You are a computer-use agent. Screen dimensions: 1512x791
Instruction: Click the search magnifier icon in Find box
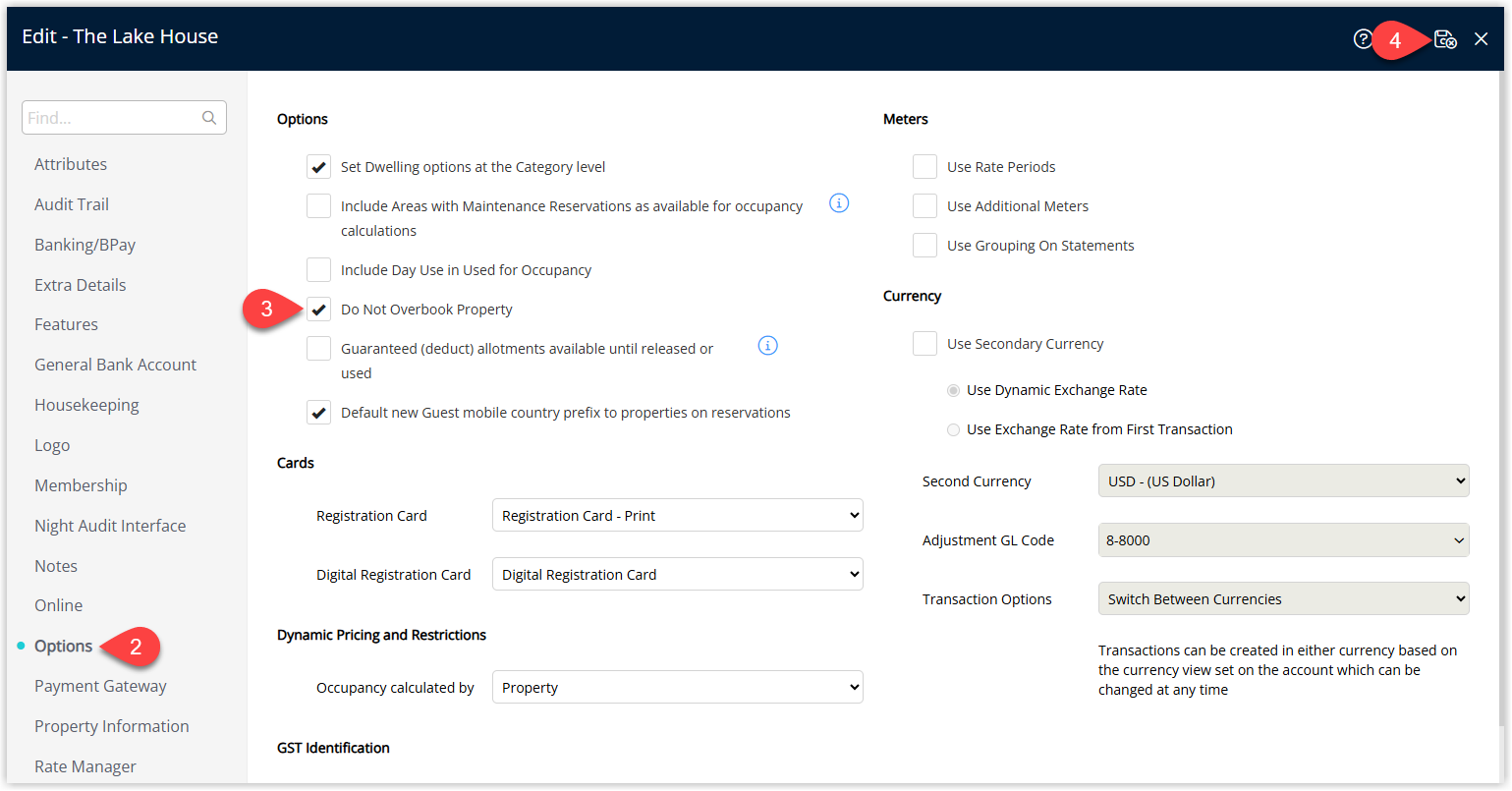(209, 118)
